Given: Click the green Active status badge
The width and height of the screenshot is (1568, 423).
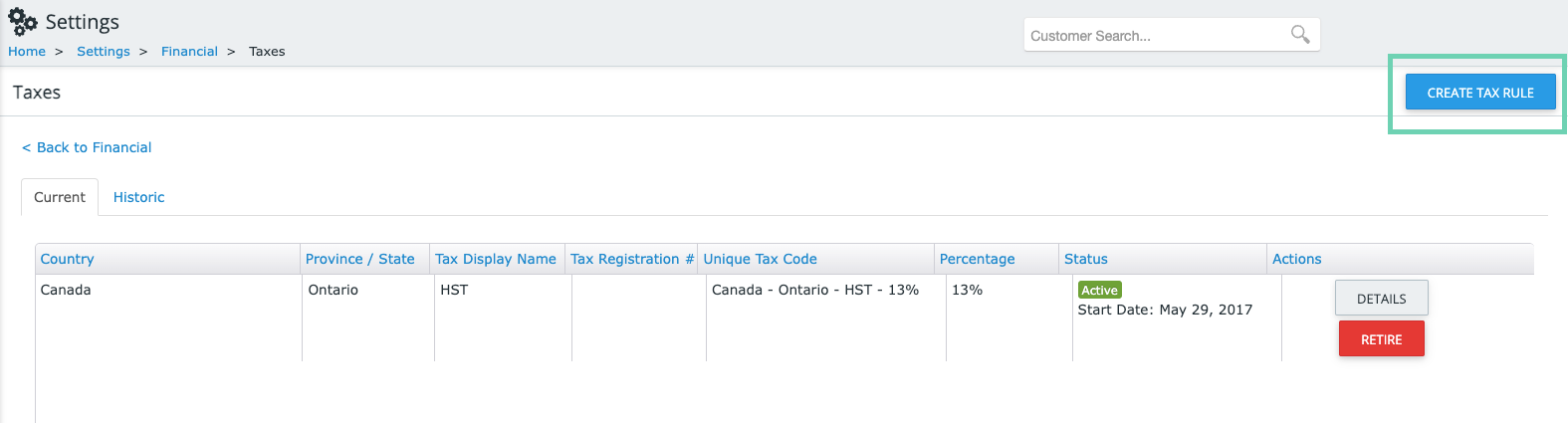Looking at the screenshot, I should pyautogui.click(x=1100, y=290).
